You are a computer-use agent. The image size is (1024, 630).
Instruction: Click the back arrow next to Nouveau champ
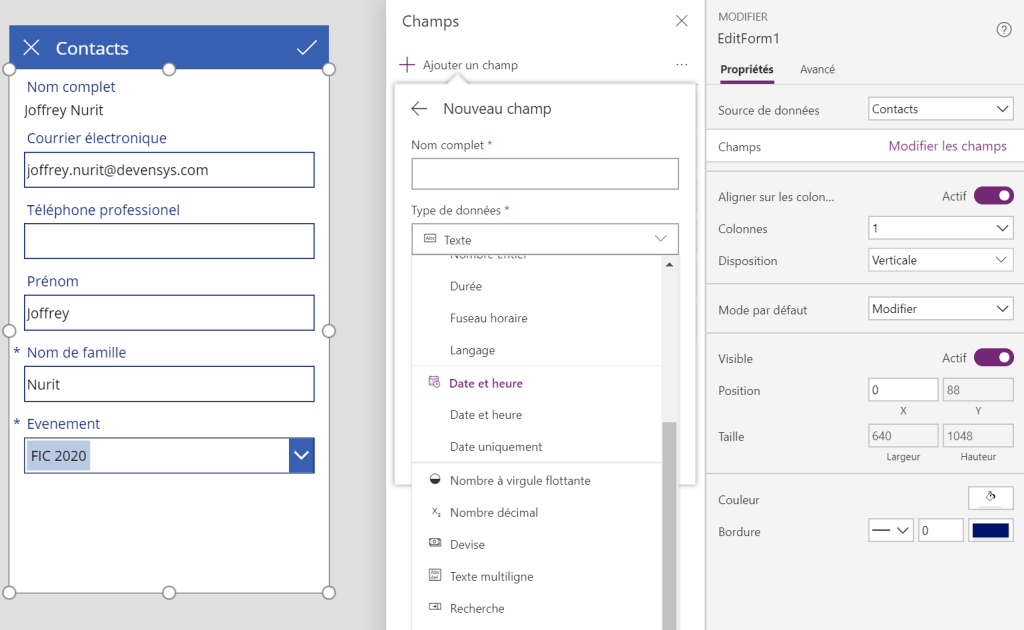coord(419,109)
